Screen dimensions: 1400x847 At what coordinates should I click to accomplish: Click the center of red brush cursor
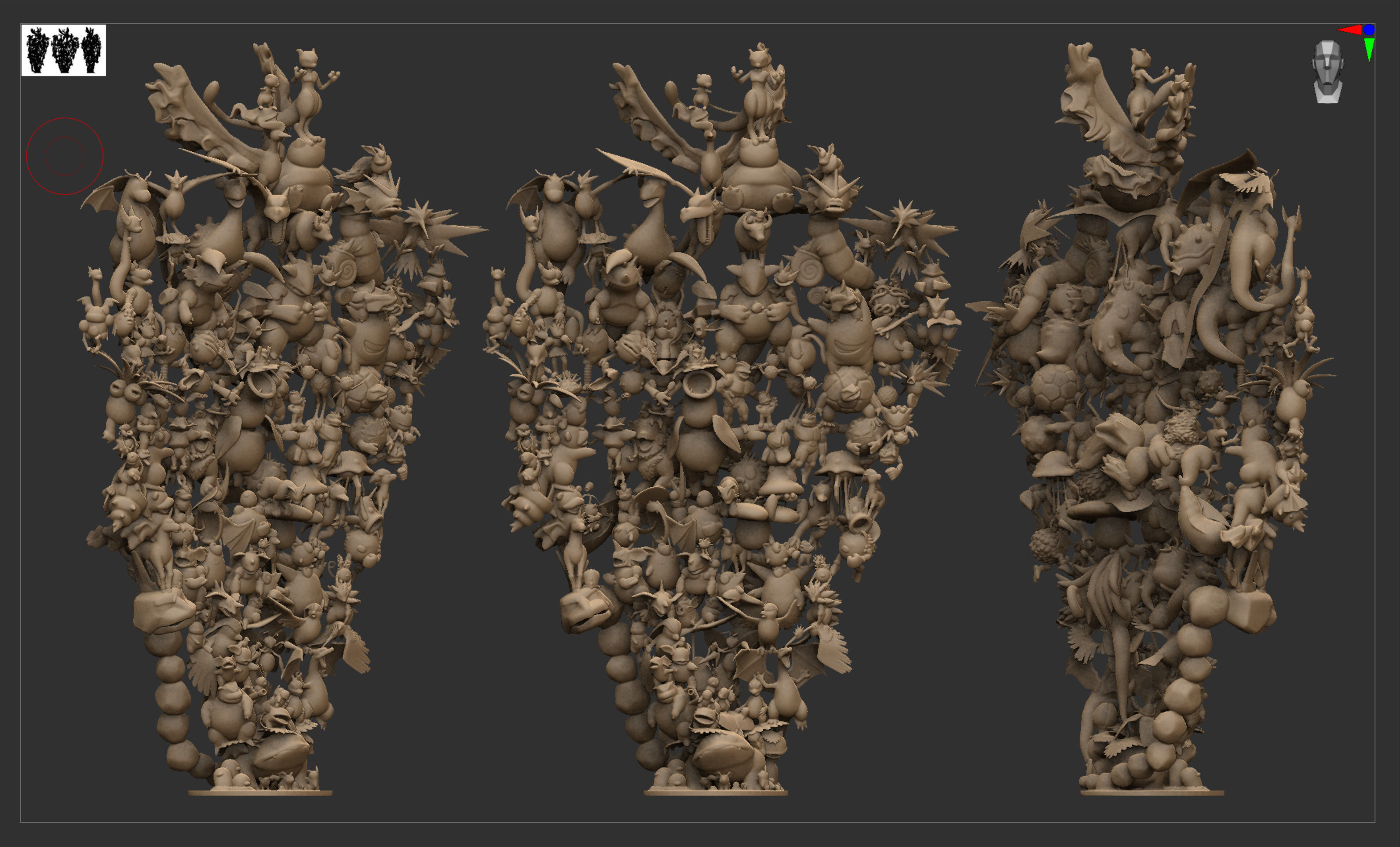point(65,156)
